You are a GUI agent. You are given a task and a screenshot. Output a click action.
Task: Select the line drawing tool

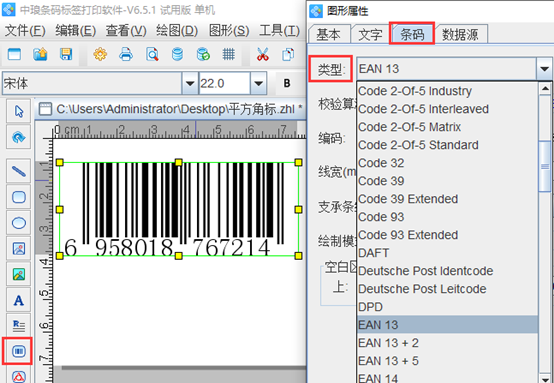pyautogui.click(x=19, y=171)
